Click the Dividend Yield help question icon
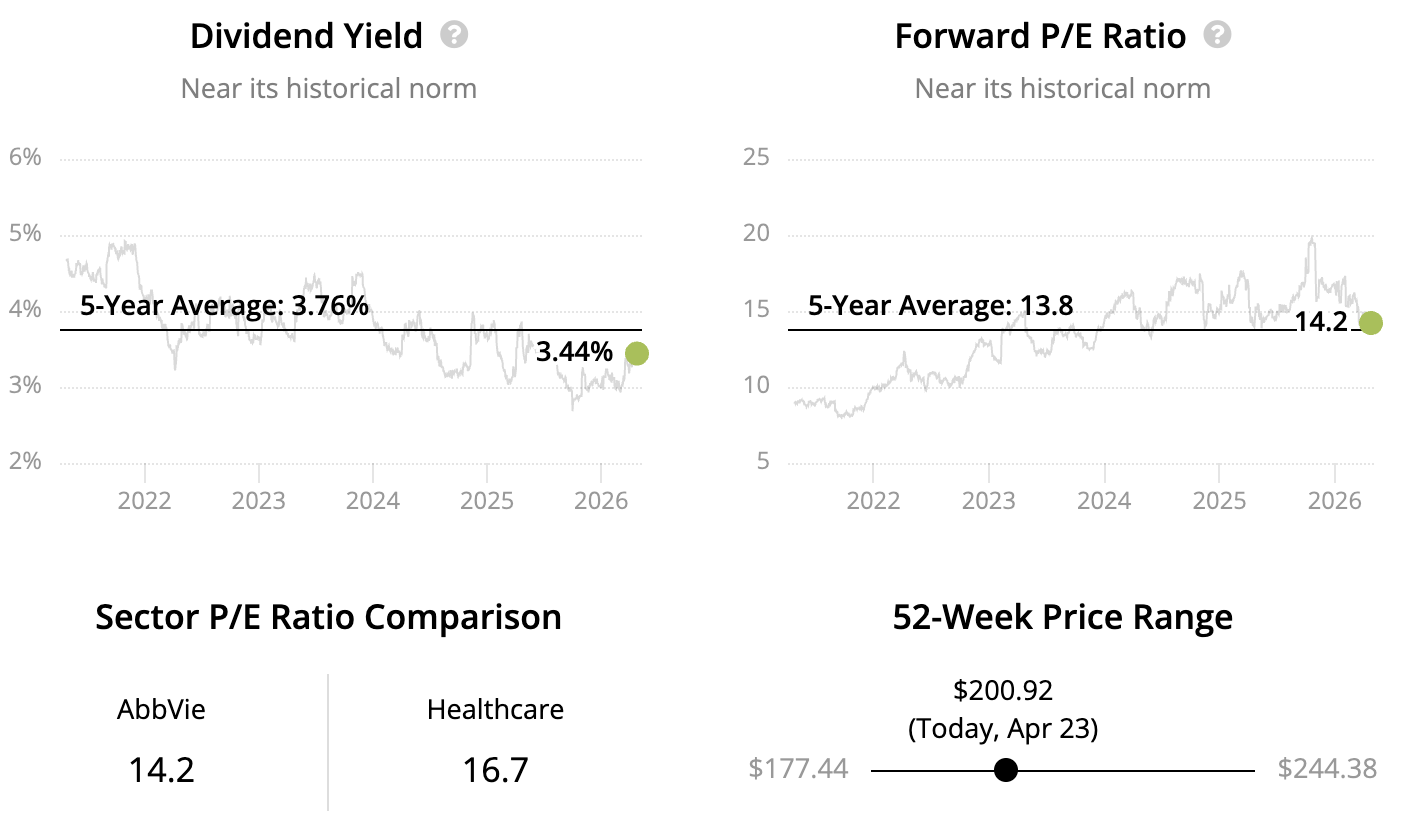The height and width of the screenshot is (830, 1414). coord(455,36)
